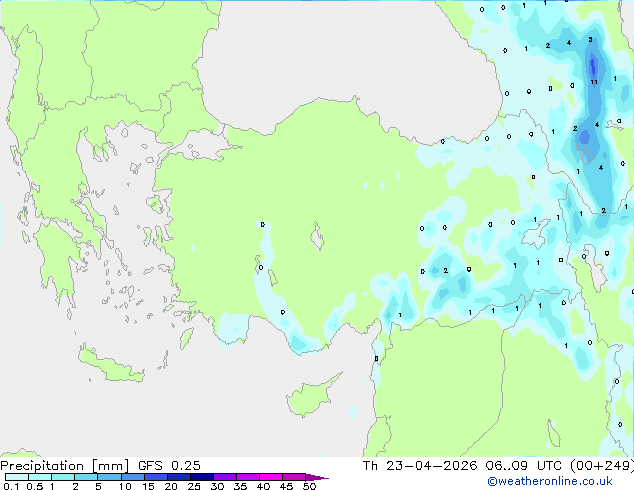Click the 'Precipitation [mm]' title text
Image resolution: width=634 pixels, height=490 pixels.
click(x=64, y=466)
